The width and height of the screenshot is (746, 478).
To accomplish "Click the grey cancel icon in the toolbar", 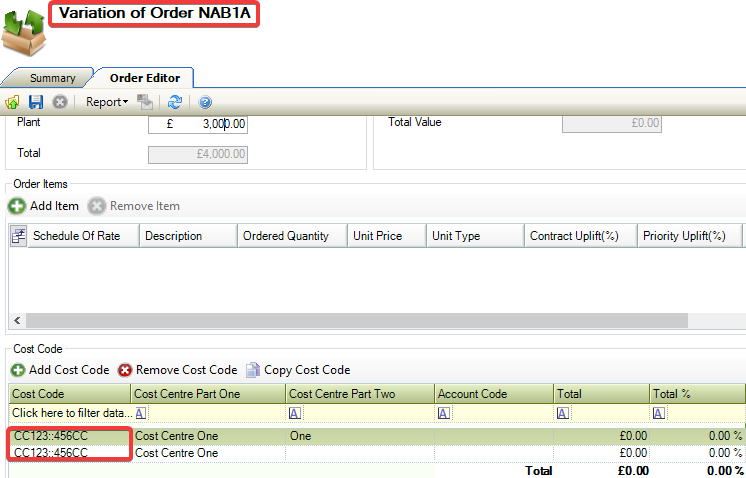I will click(60, 102).
